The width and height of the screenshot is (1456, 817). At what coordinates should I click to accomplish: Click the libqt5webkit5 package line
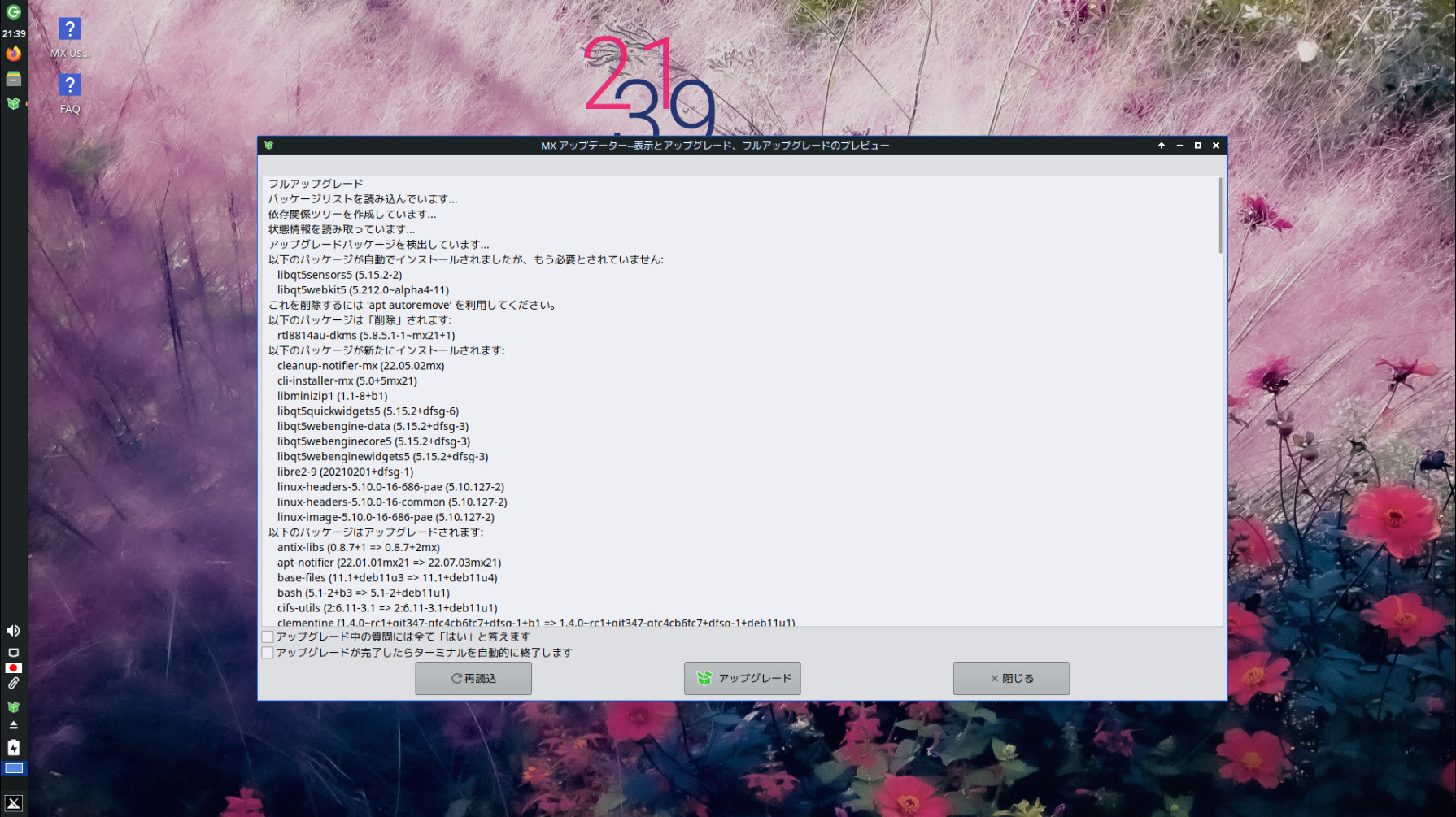(x=363, y=290)
